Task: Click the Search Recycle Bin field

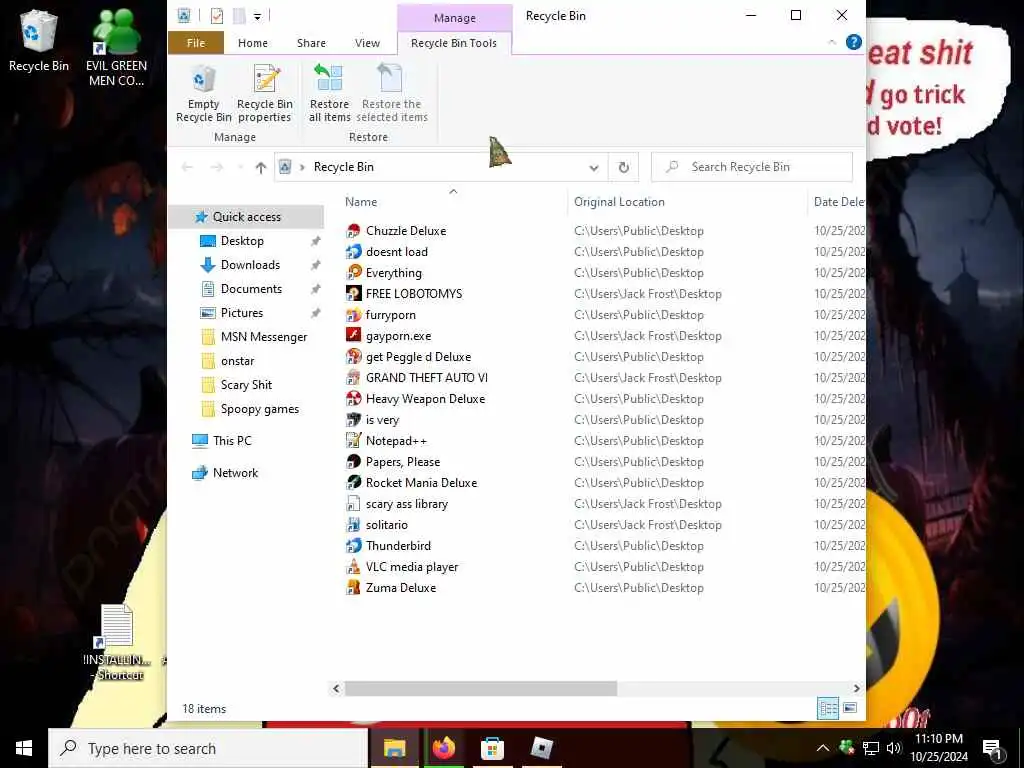Action: point(752,167)
